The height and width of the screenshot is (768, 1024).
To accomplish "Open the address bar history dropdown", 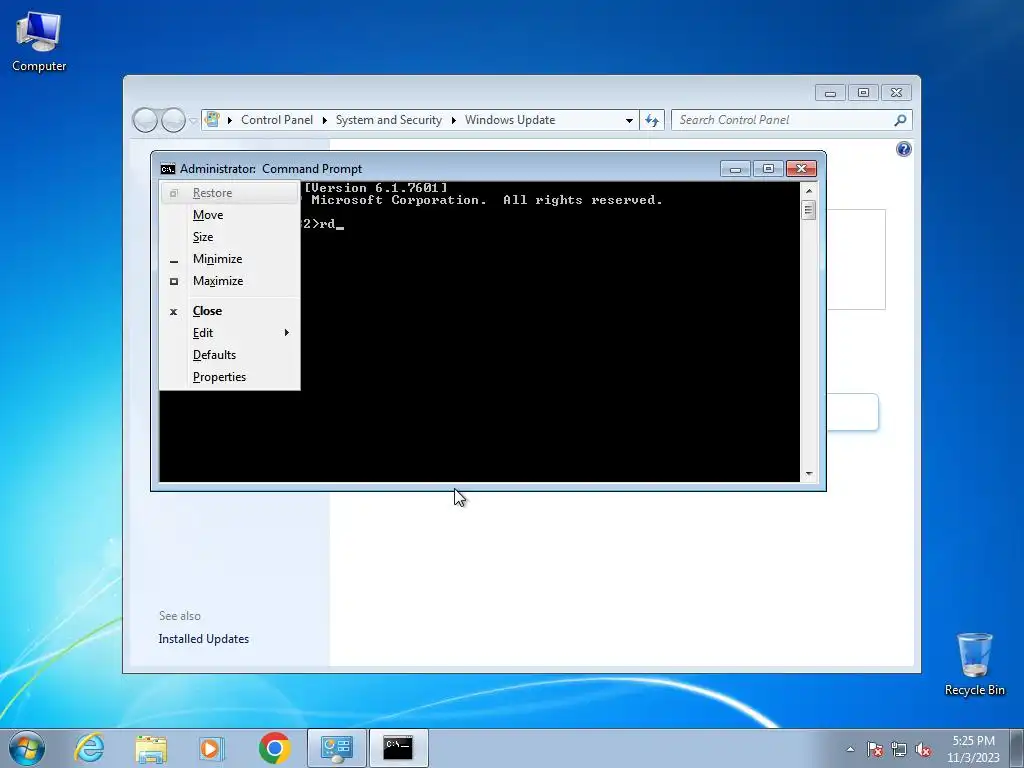I will tap(629, 120).
